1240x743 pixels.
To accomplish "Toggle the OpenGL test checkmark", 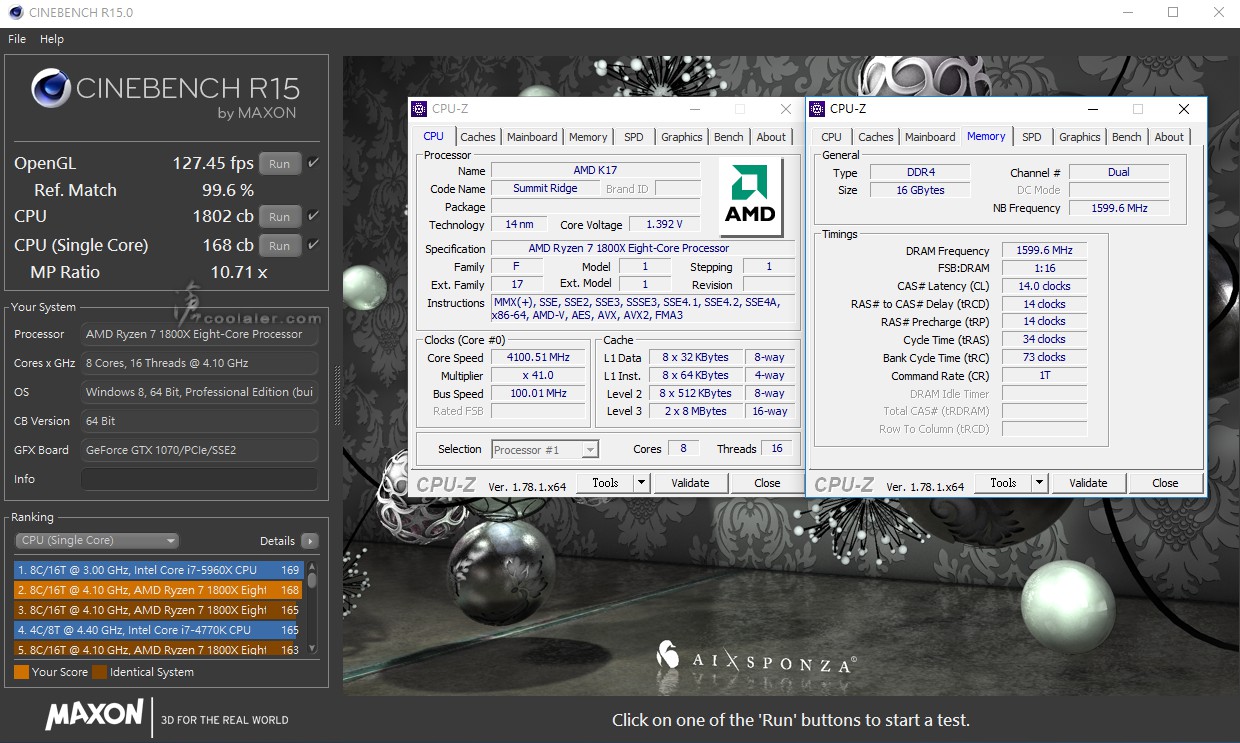I will tap(314, 163).
